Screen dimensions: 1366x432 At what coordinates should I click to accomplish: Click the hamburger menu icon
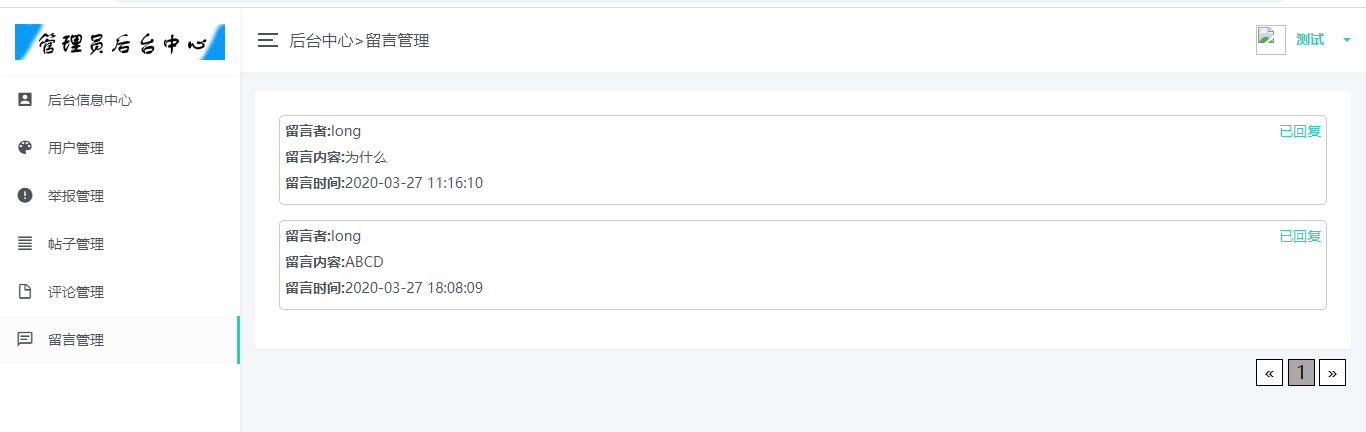coord(267,40)
